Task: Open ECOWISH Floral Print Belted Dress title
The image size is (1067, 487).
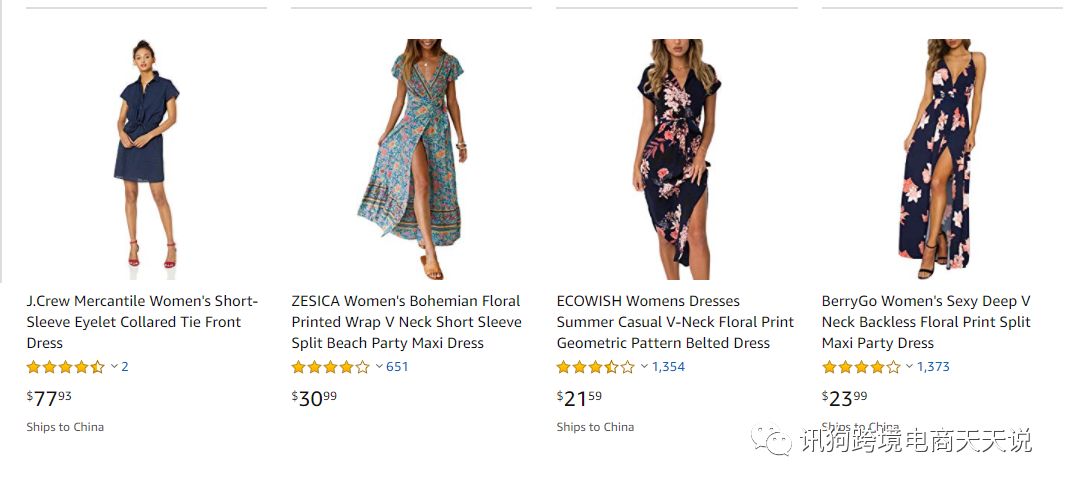Action: [675, 322]
